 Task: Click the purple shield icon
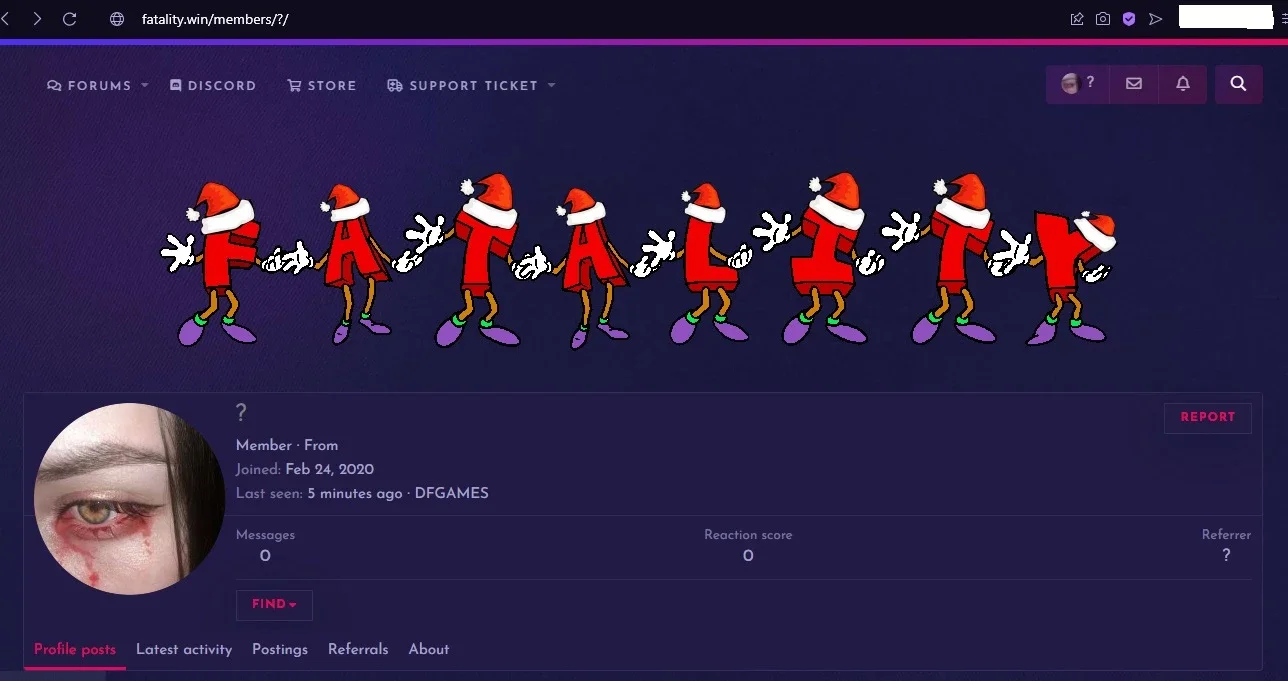tap(1129, 19)
